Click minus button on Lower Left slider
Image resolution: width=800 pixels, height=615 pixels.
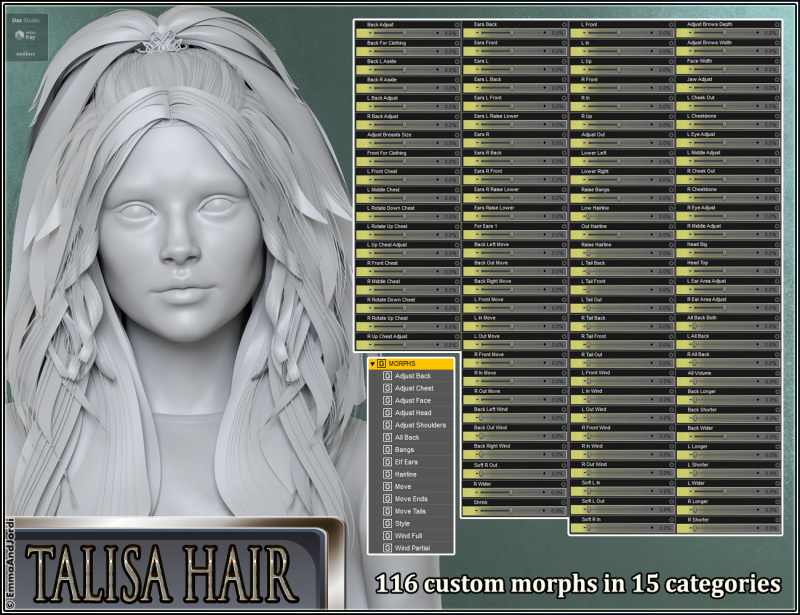tap(585, 162)
